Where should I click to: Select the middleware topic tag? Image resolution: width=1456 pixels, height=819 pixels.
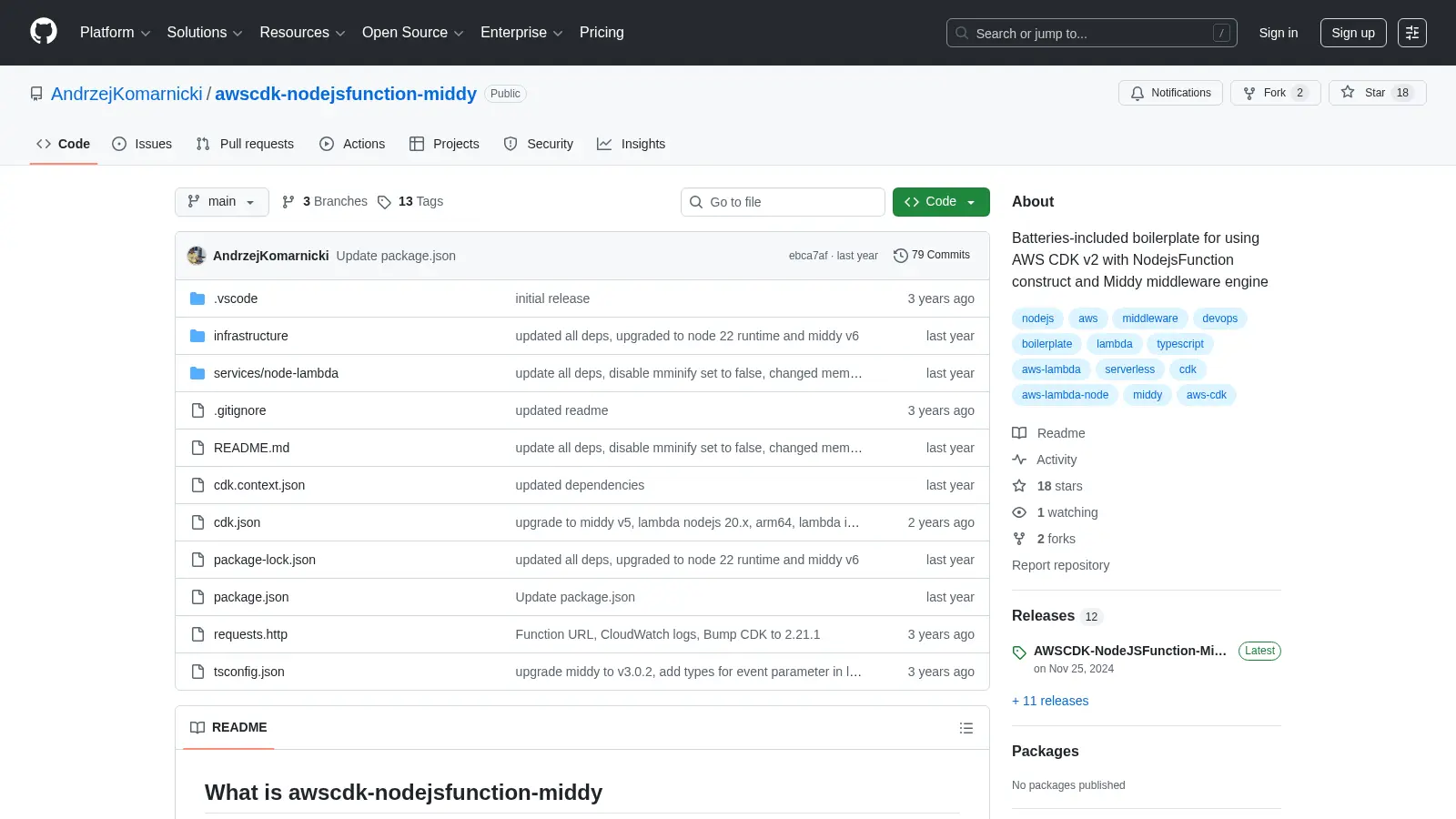click(1149, 318)
